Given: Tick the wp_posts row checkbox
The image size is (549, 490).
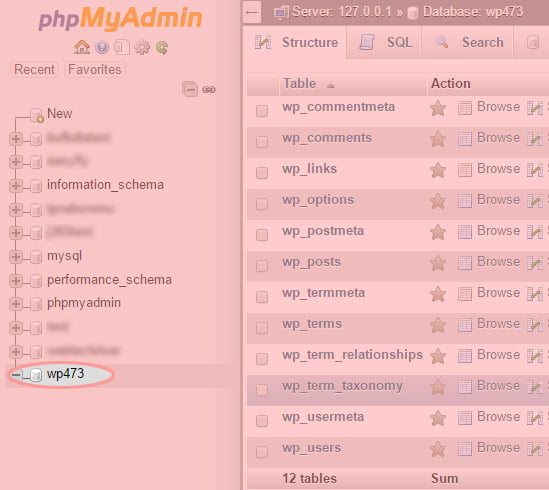Looking at the screenshot, I should point(262,266).
